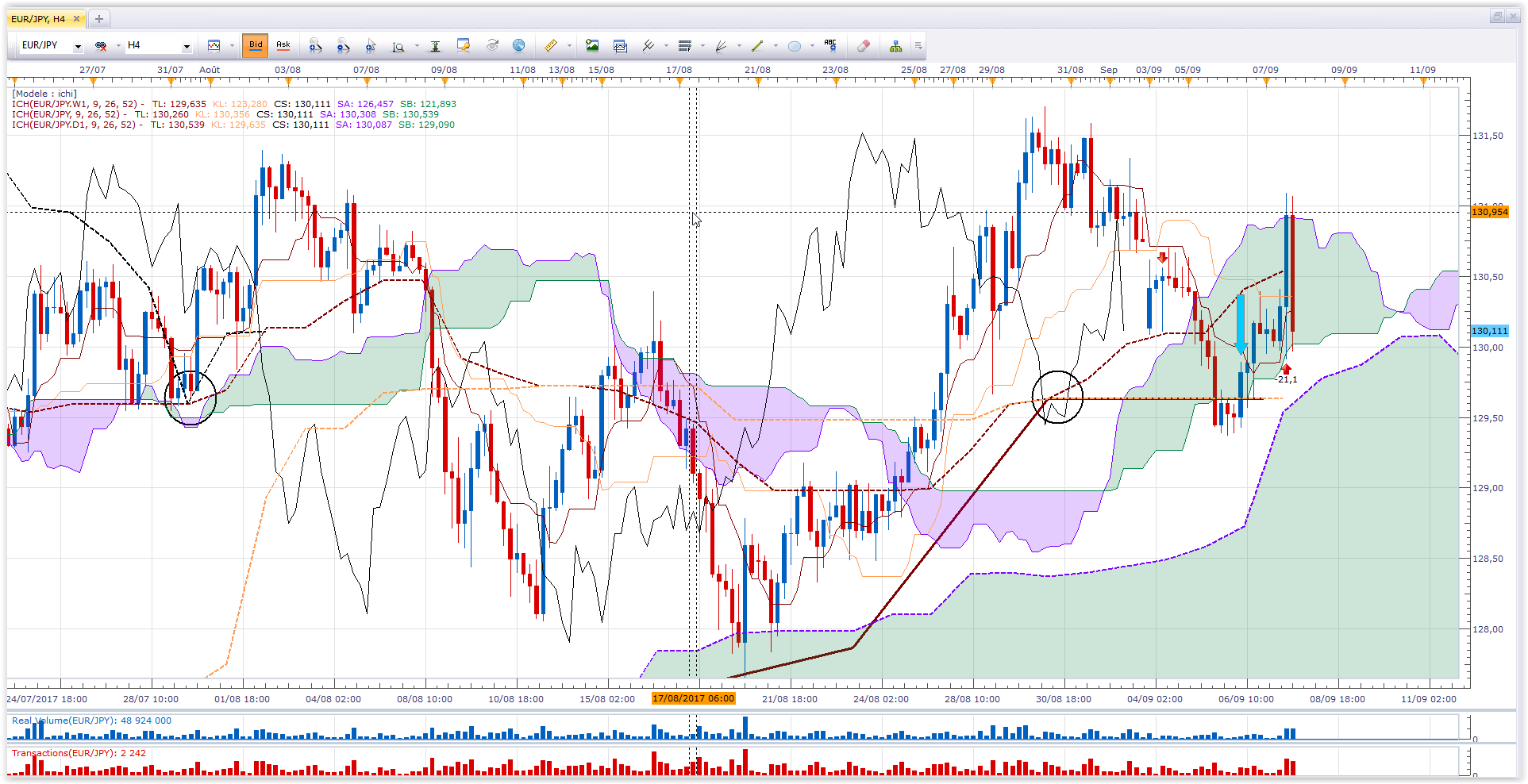Click the ICH(EUR/JPY.W1, 9, 26, 52) indicator label
This screenshot has width=1528, height=784.
coord(75,104)
